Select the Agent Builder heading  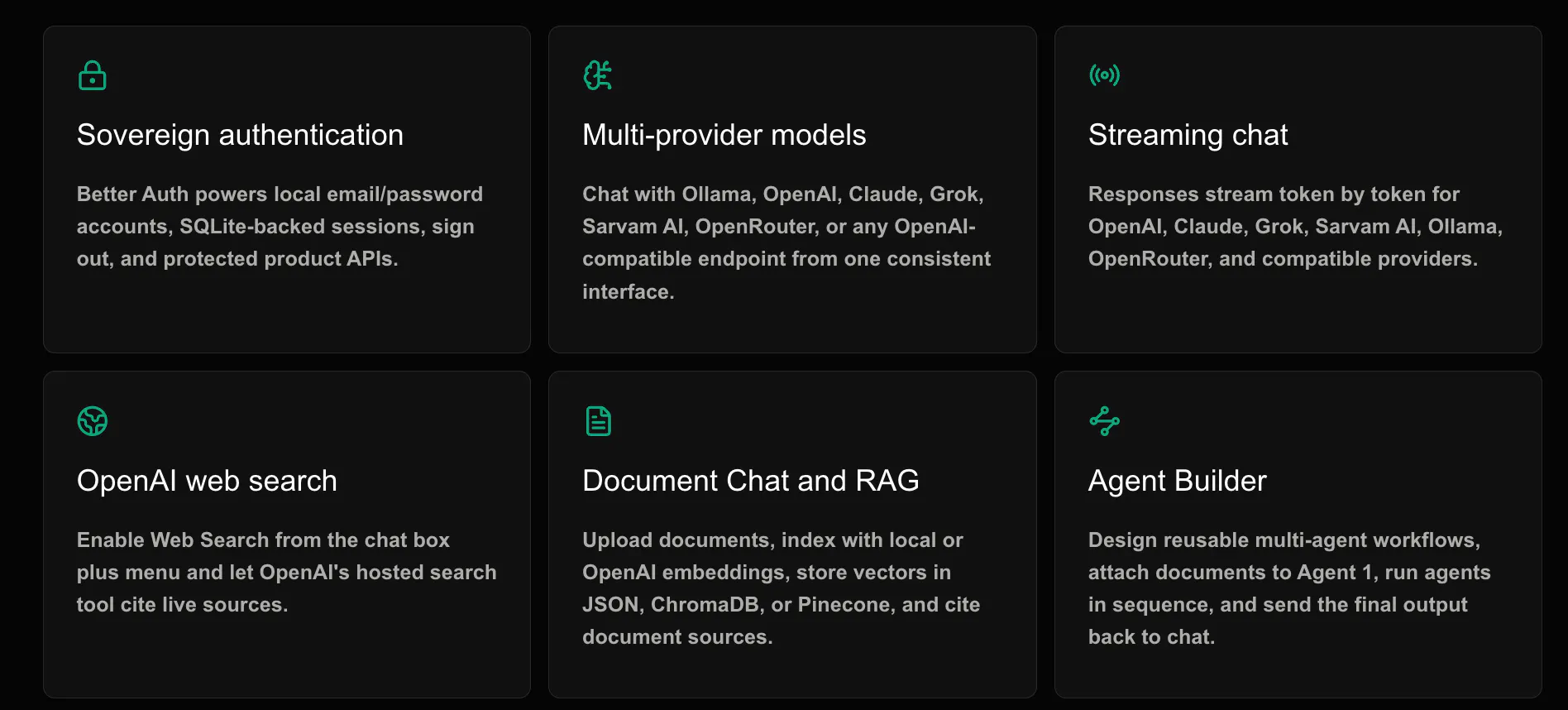coord(1177,481)
